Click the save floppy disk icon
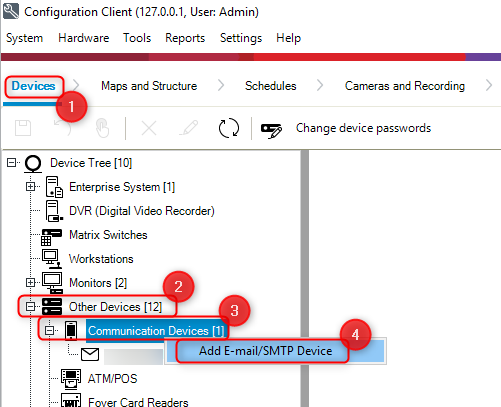The width and height of the screenshot is (501, 407). pyautogui.click(x=23, y=128)
